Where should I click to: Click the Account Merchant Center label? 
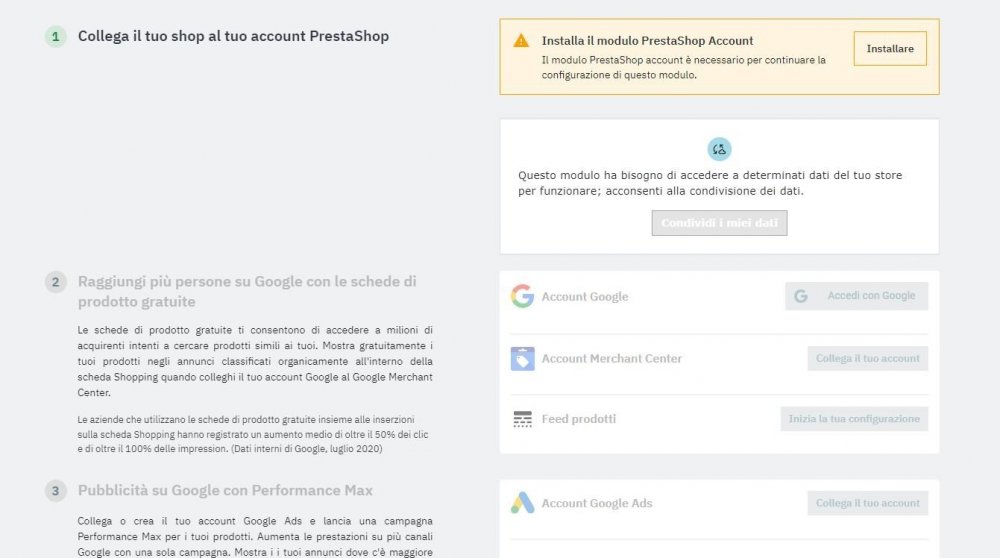click(x=612, y=358)
